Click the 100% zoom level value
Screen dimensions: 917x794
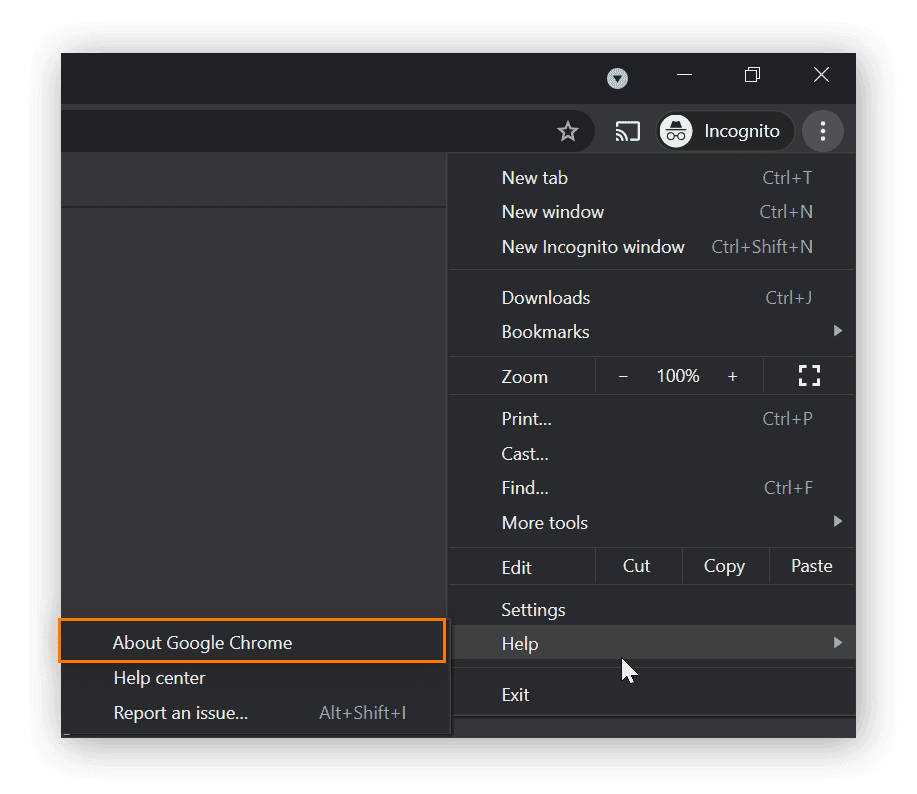click(x=678, y=376)
